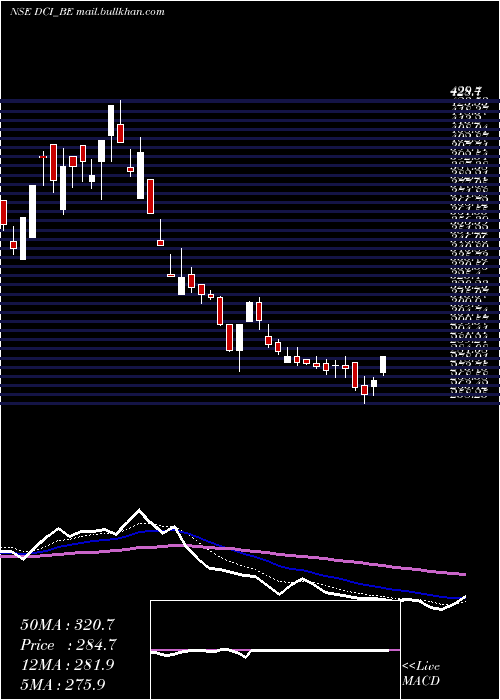Screen dimensions: 500x700
Task: Click the last white candlestick on the chart
Action: tap(383, 365)
